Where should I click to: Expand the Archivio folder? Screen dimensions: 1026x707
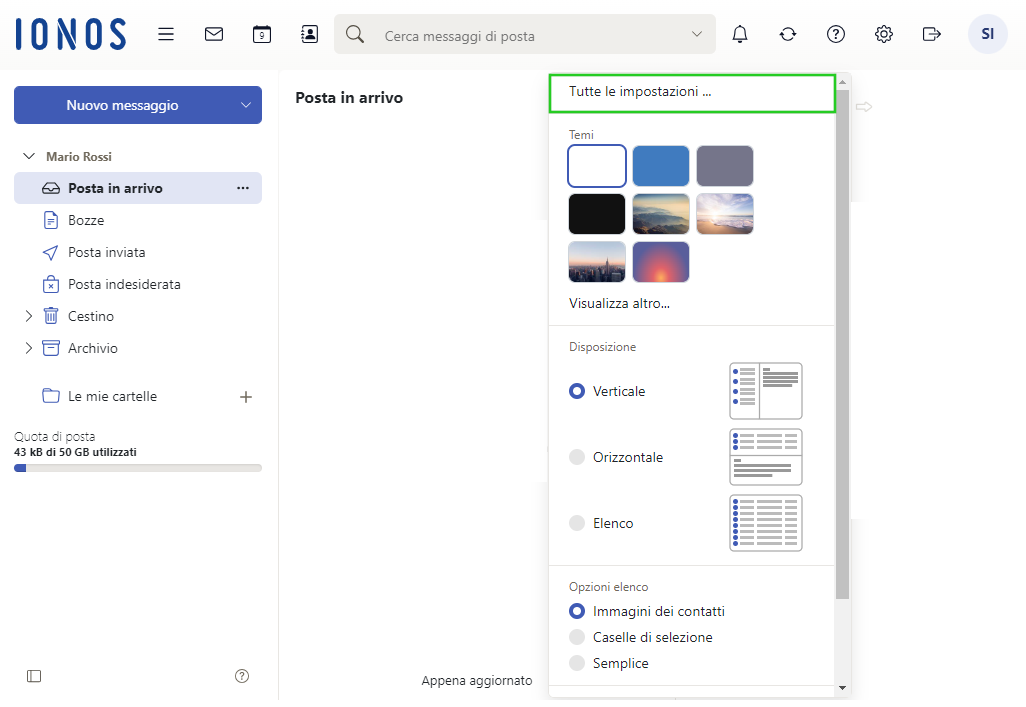click(x=28, y=348)
